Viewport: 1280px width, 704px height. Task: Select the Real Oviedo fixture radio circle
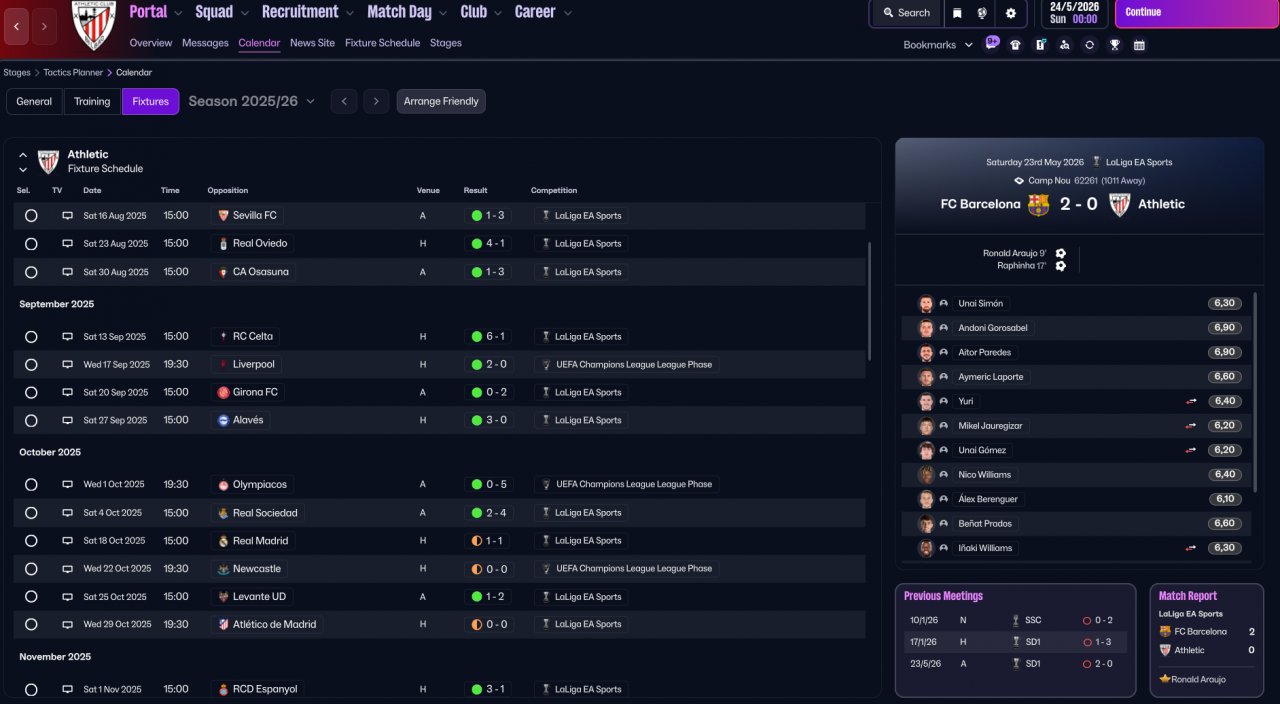(31, 243)
